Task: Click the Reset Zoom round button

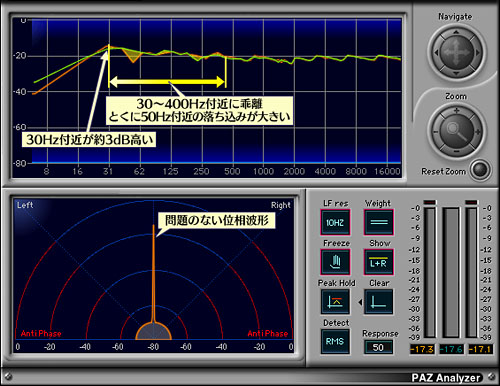Action: pos(480,170)
